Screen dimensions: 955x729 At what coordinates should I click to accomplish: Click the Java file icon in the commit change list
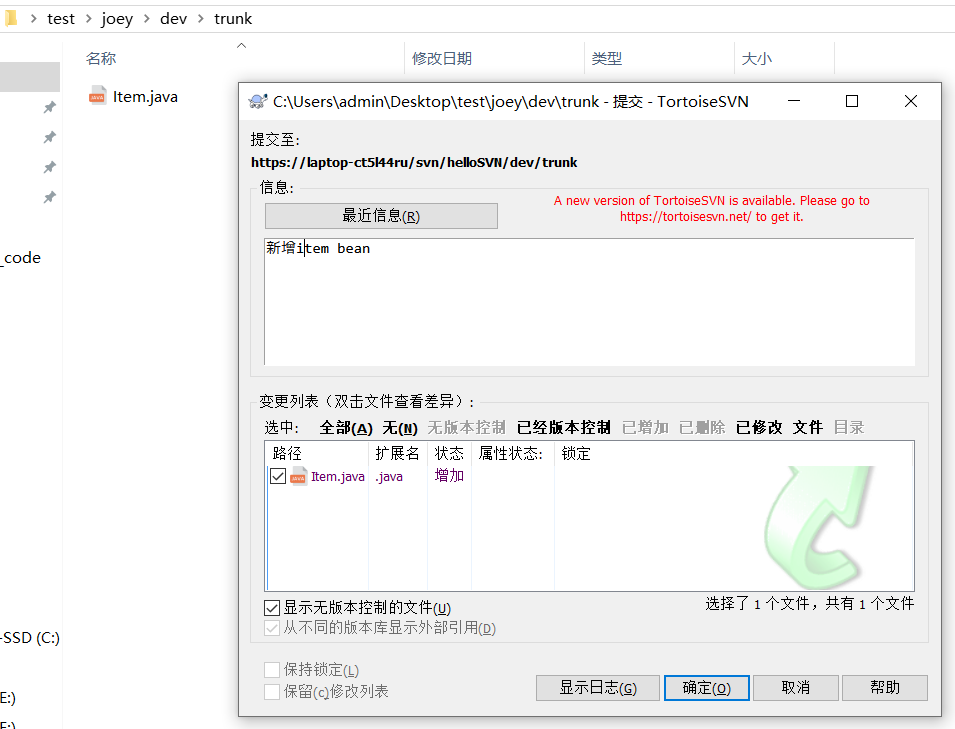pyautogui.click(x=298, y=476)
